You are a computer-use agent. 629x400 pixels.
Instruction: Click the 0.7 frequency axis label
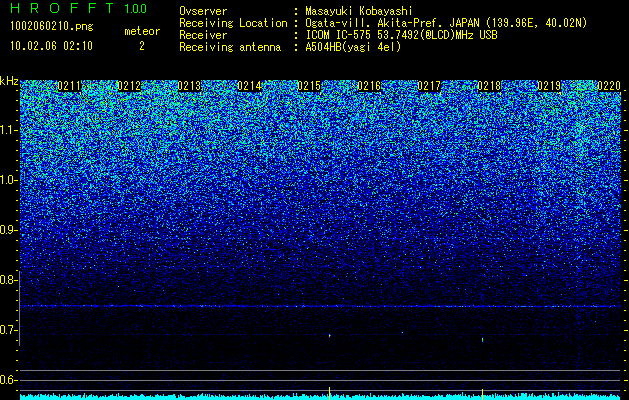pyautogui.click(x=8, y=330)
